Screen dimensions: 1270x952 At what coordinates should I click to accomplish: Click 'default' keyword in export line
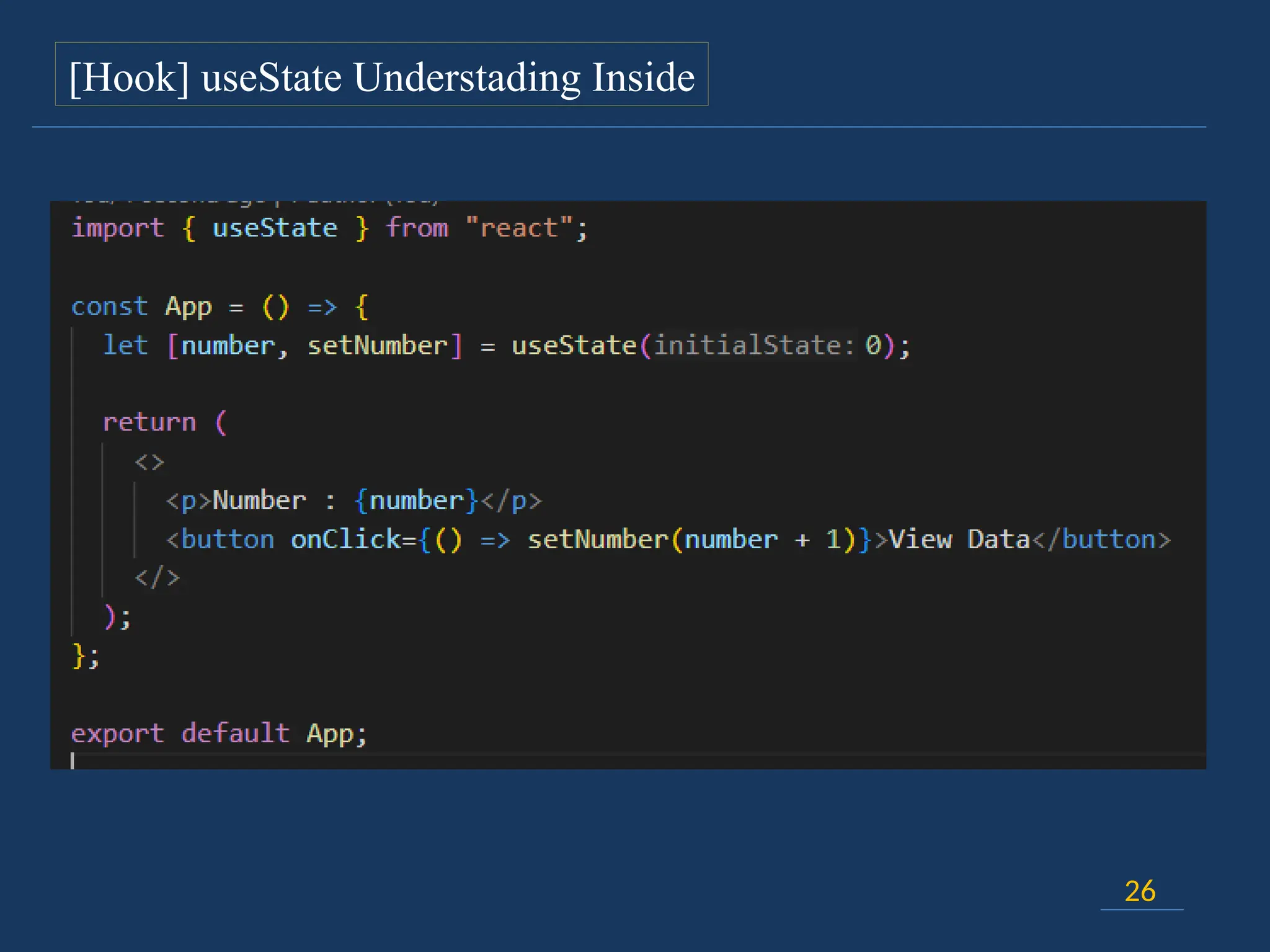(235, 734)
